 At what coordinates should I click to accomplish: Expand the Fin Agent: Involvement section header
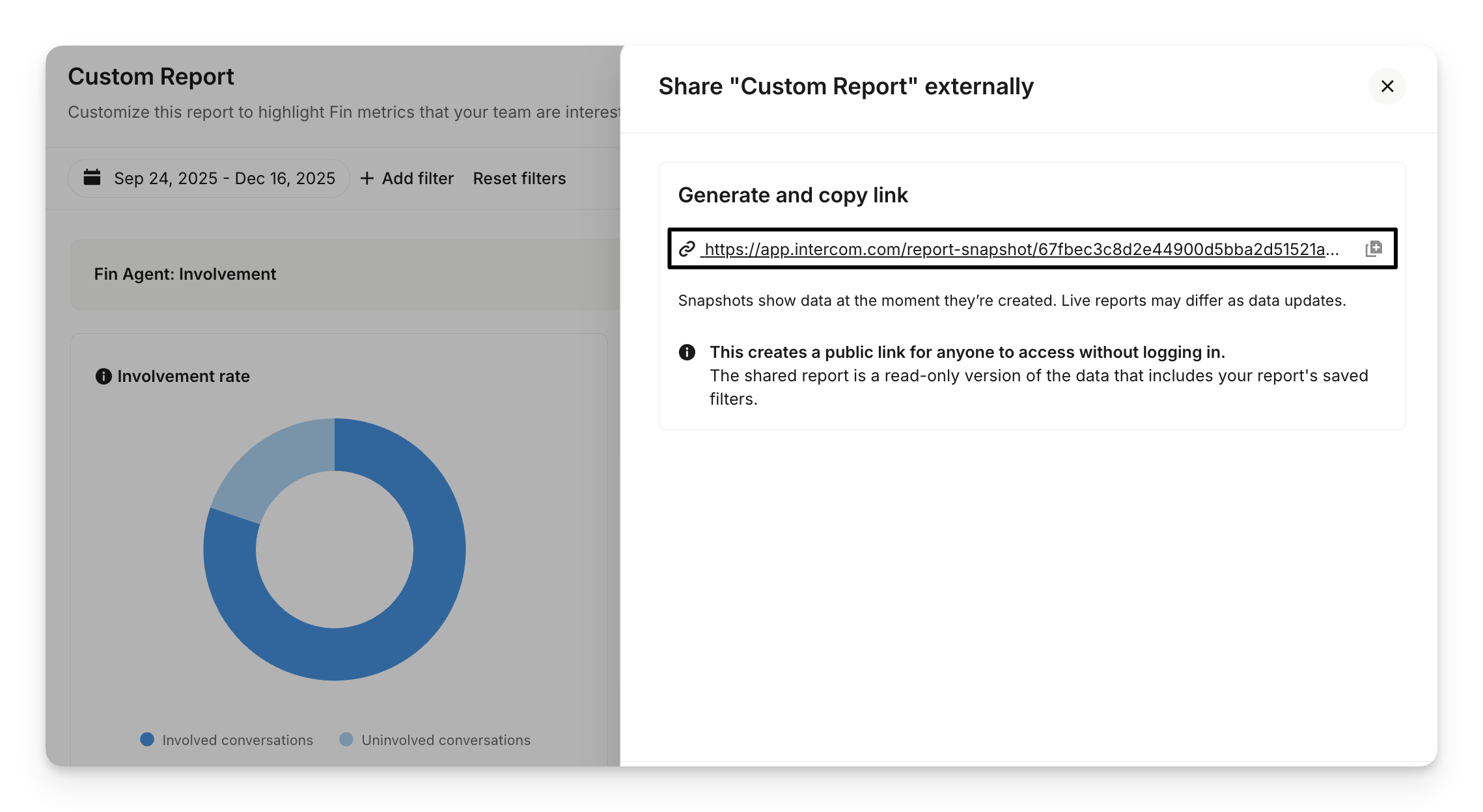185,274
